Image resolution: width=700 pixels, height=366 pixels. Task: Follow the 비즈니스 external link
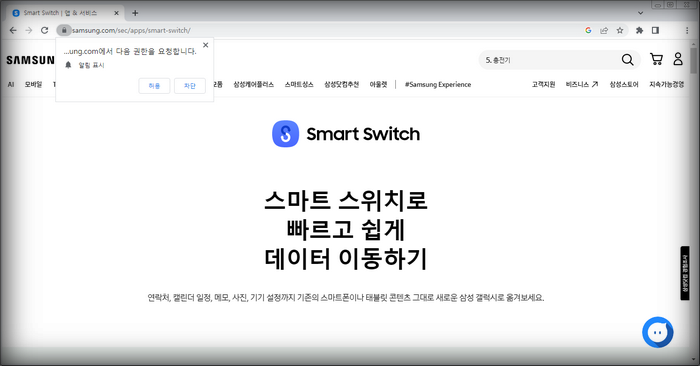tap(582, 84)
